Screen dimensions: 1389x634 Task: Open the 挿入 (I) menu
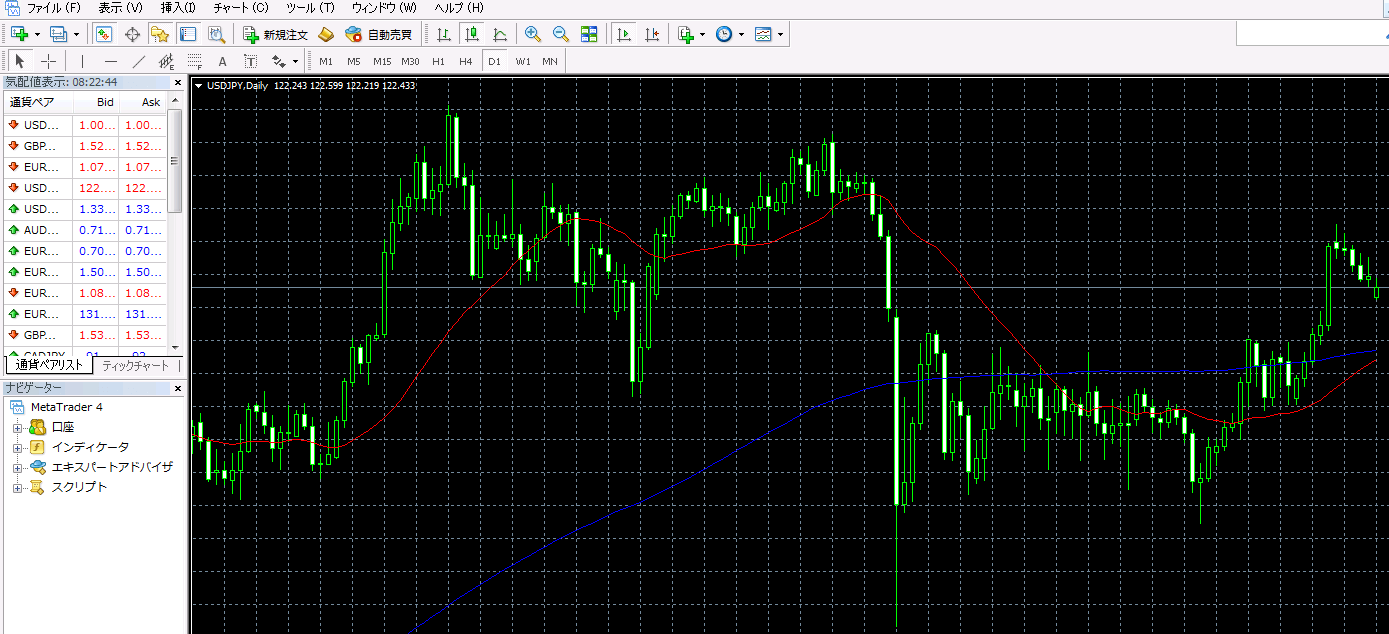(178, 8)
